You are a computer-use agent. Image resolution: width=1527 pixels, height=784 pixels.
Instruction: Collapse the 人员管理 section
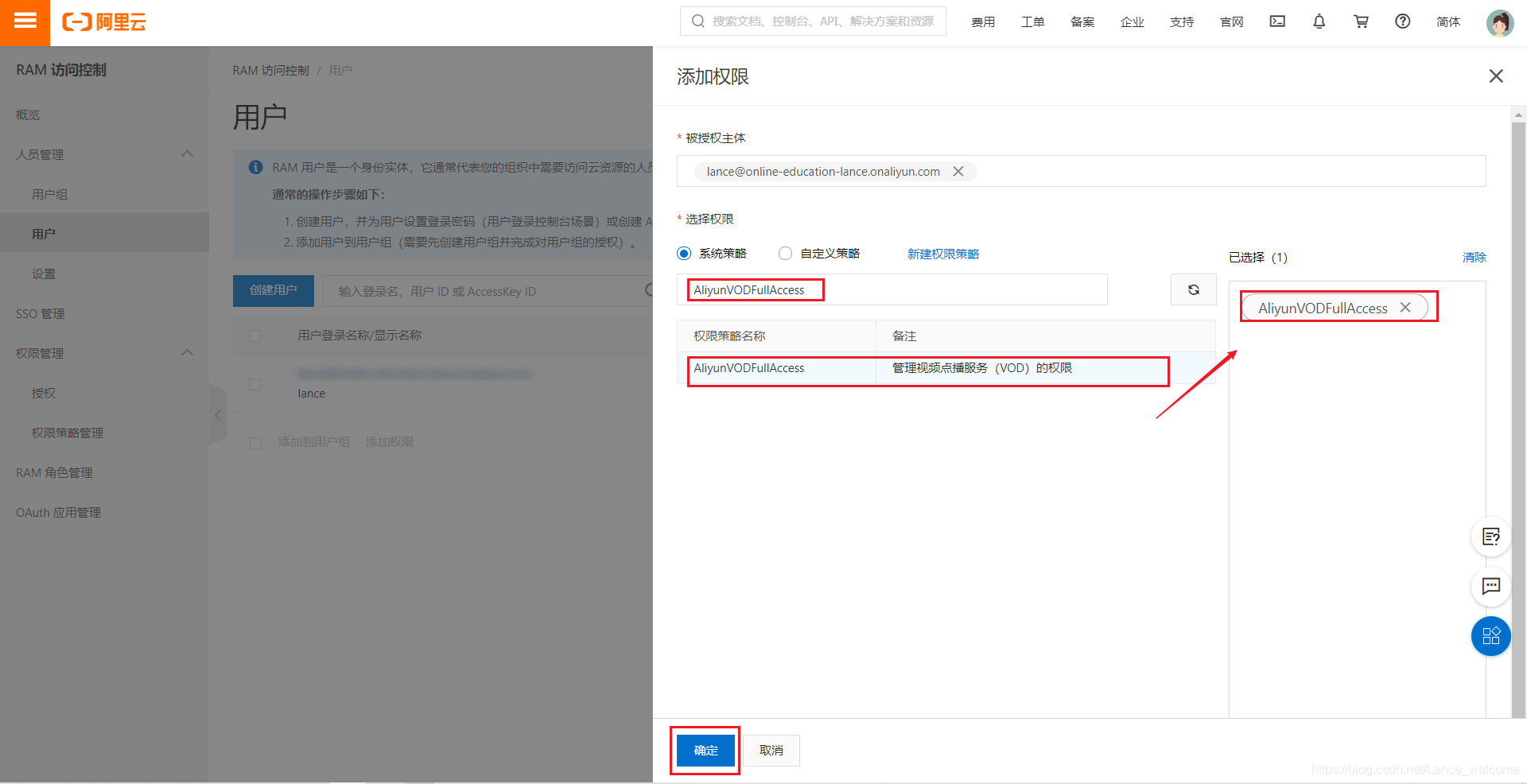click(188, 153)
